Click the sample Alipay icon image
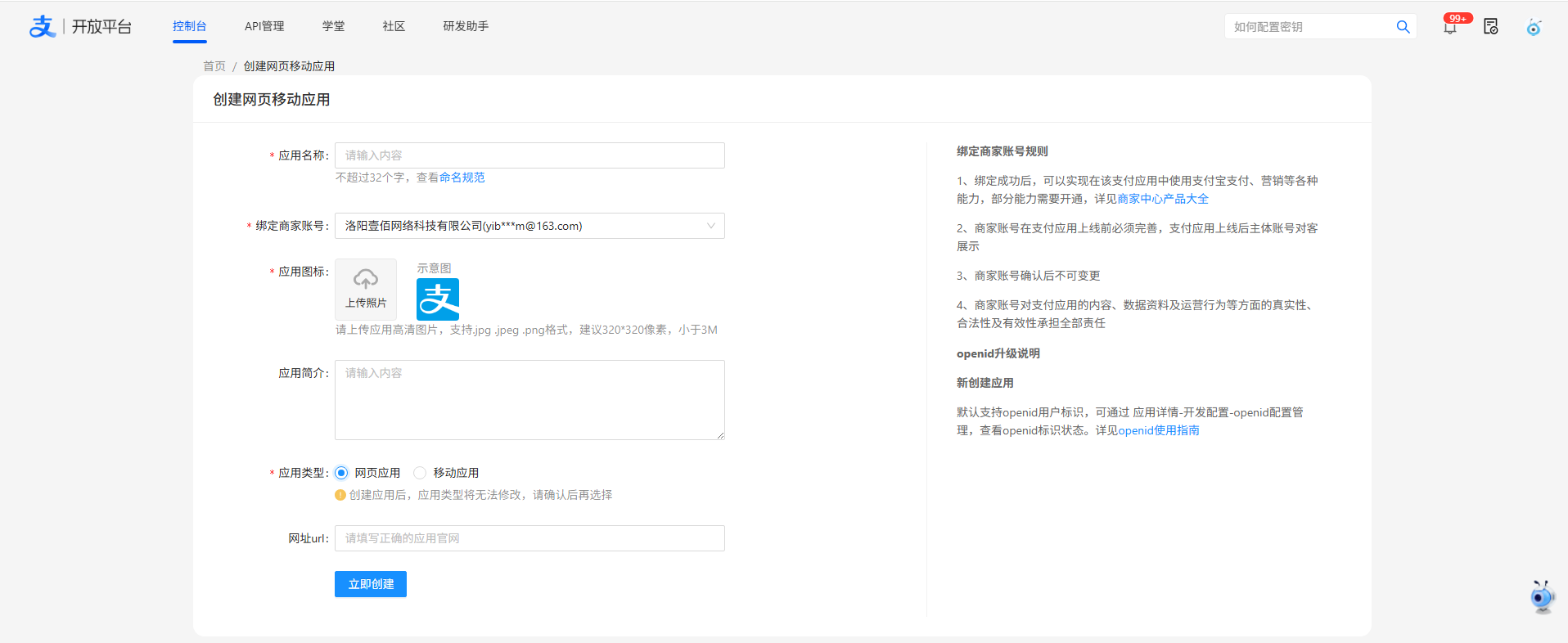This screenshot has height=643, width=1568. pyautogui.click(x=438, y=299)
